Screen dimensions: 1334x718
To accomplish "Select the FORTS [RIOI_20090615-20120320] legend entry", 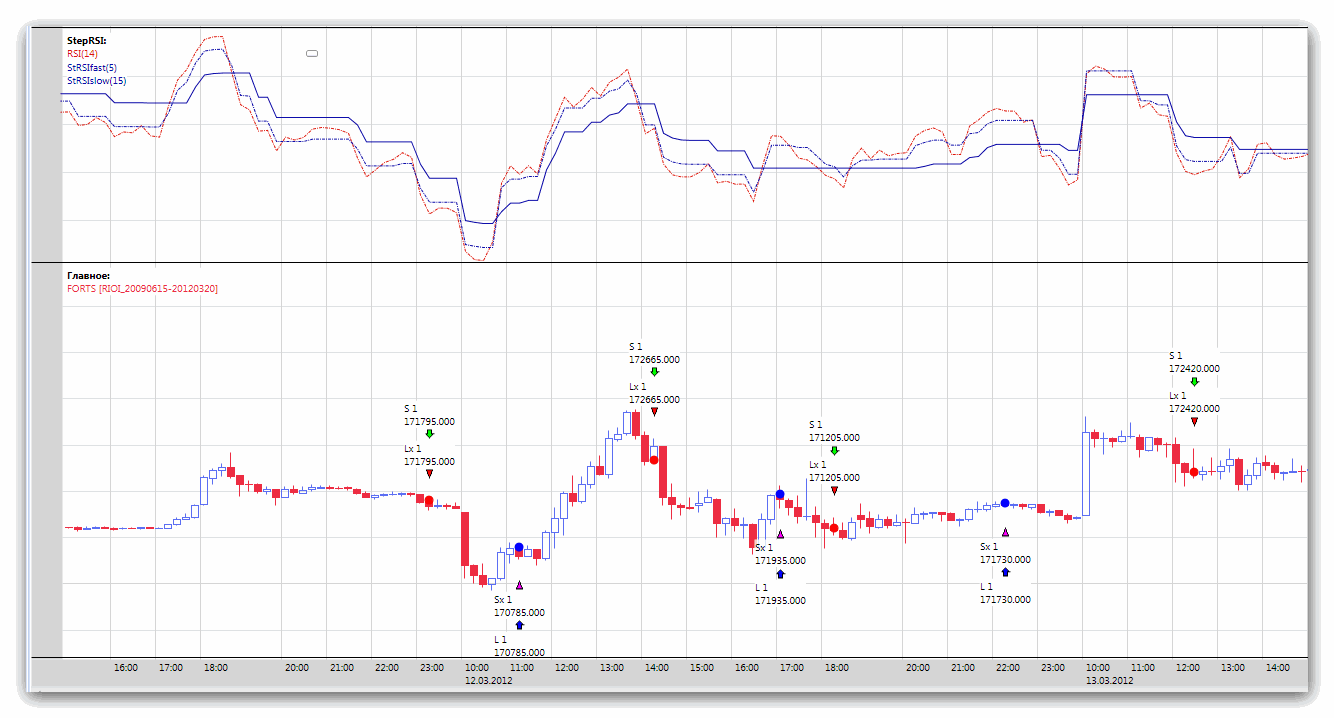I will pos(142,288).
